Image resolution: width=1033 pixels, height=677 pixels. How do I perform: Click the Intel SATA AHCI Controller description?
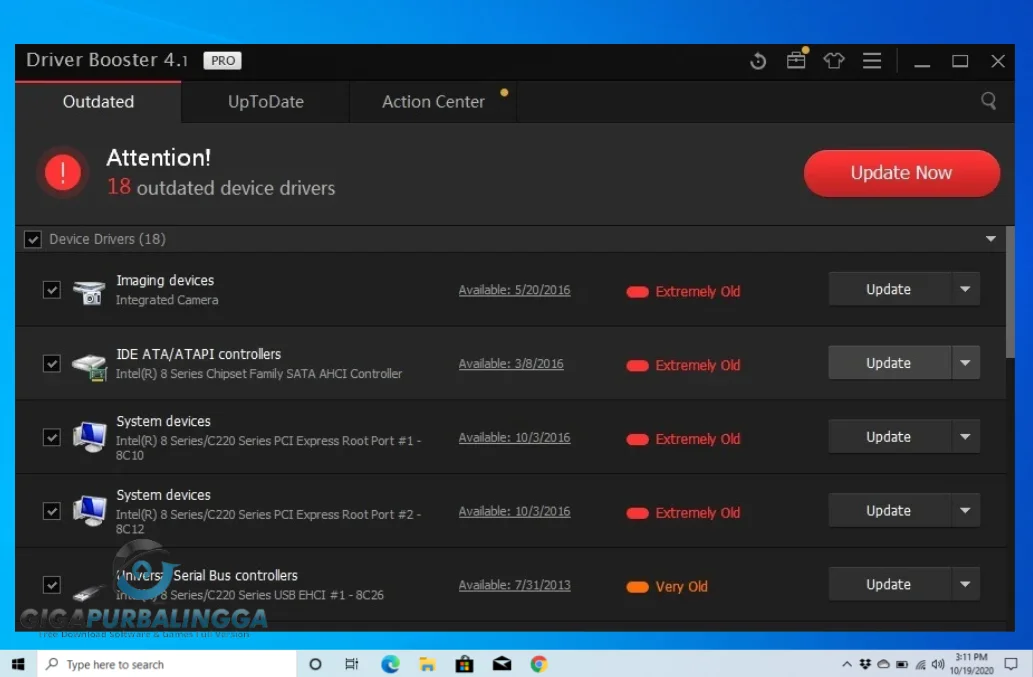click(259, 373)
